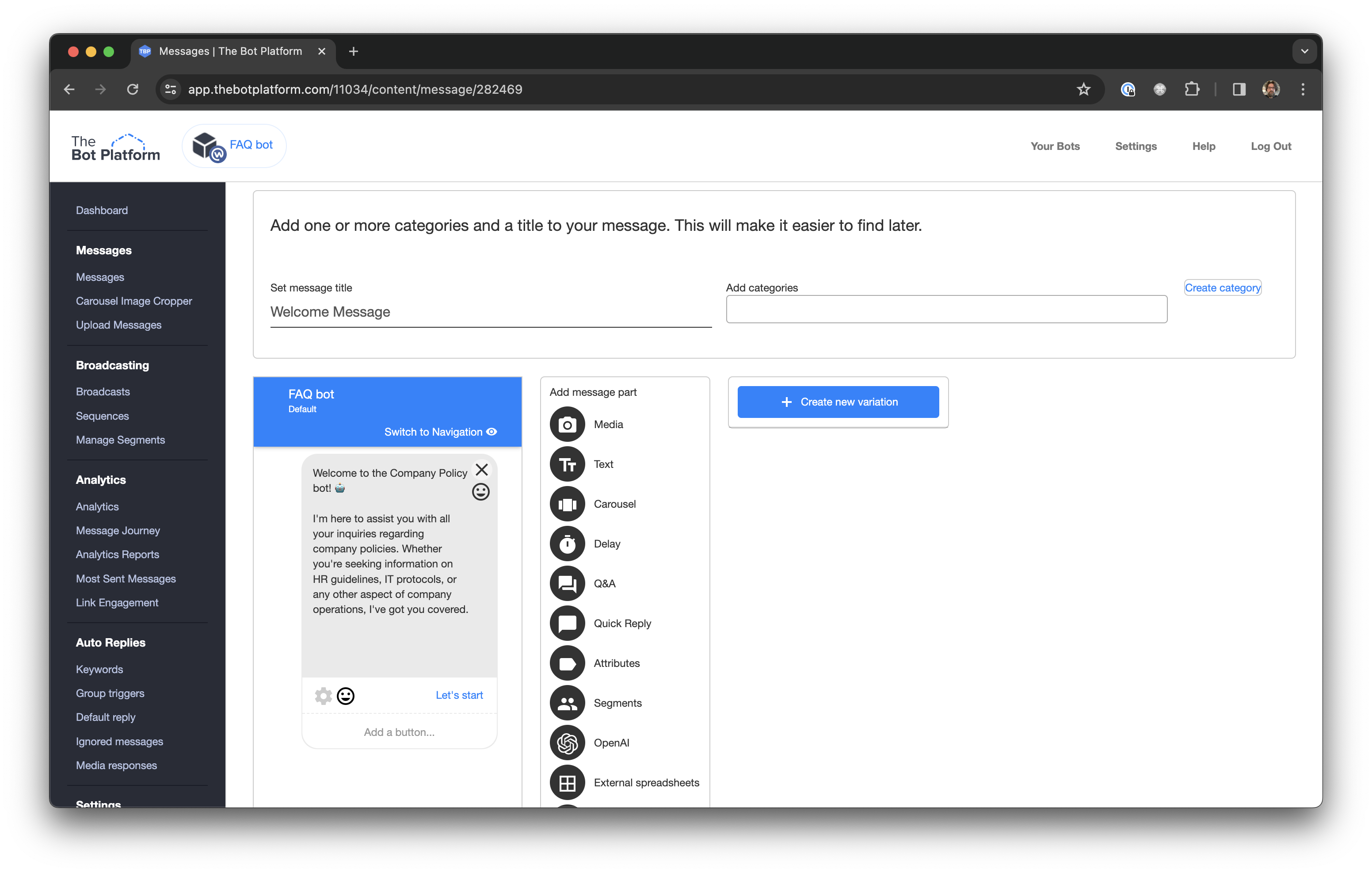Viewport: 1372px width, 873px height.
Task: Open Dashboard in sidebar
Action: click(102, 211)
